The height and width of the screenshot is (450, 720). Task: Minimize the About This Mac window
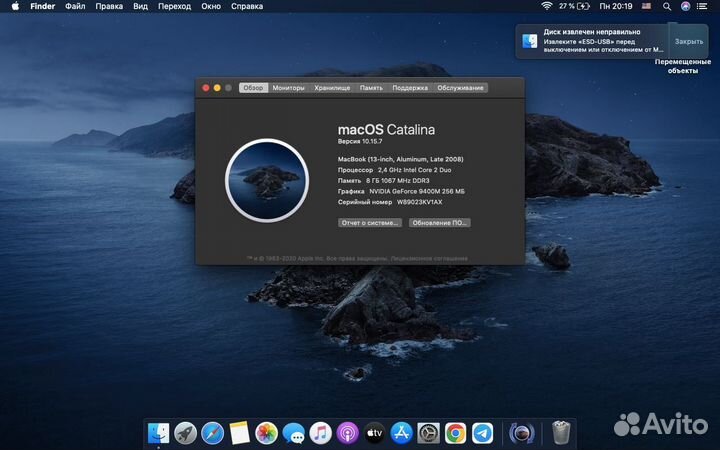tap(217, 88)
